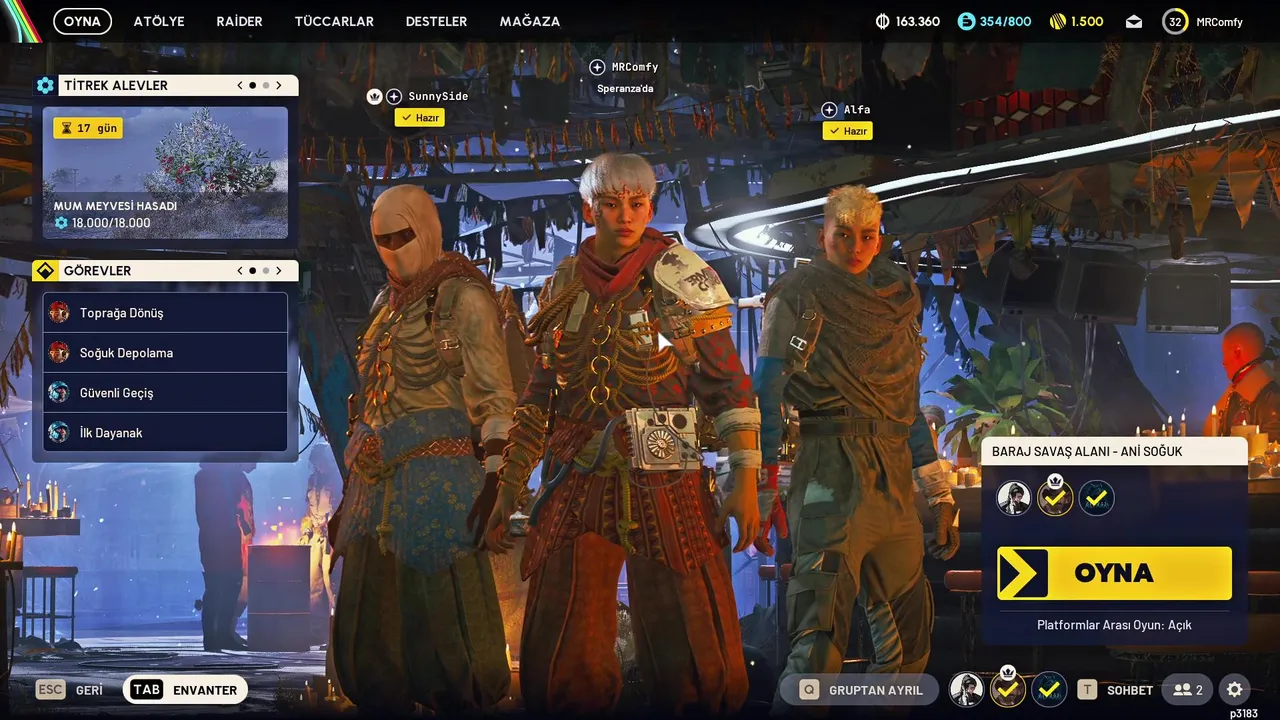The width and height of the screenshot is (1280, 720).
Task: Open the ATÖLYE tab
Action: click(159, 21)
